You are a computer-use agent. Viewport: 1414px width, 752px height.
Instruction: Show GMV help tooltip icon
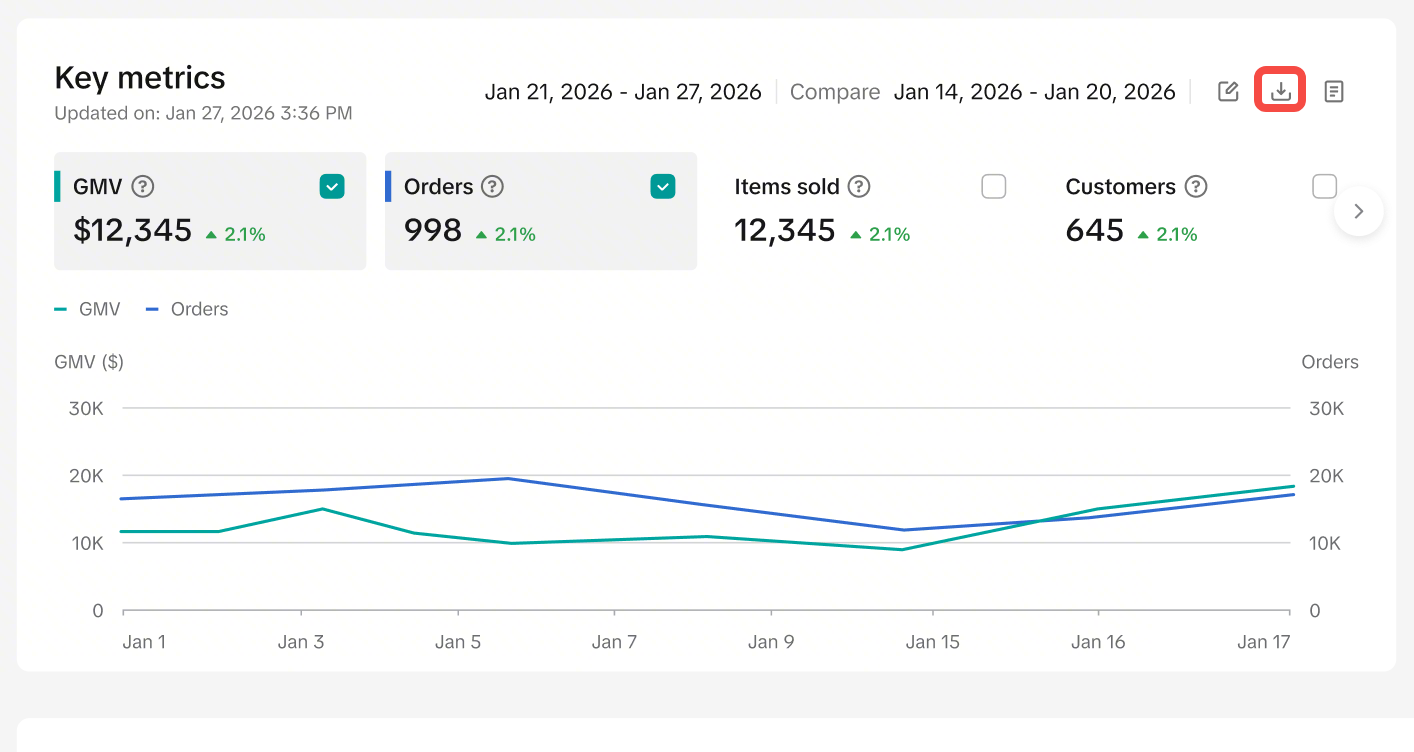pyautogui.click(x=143, y=186)
